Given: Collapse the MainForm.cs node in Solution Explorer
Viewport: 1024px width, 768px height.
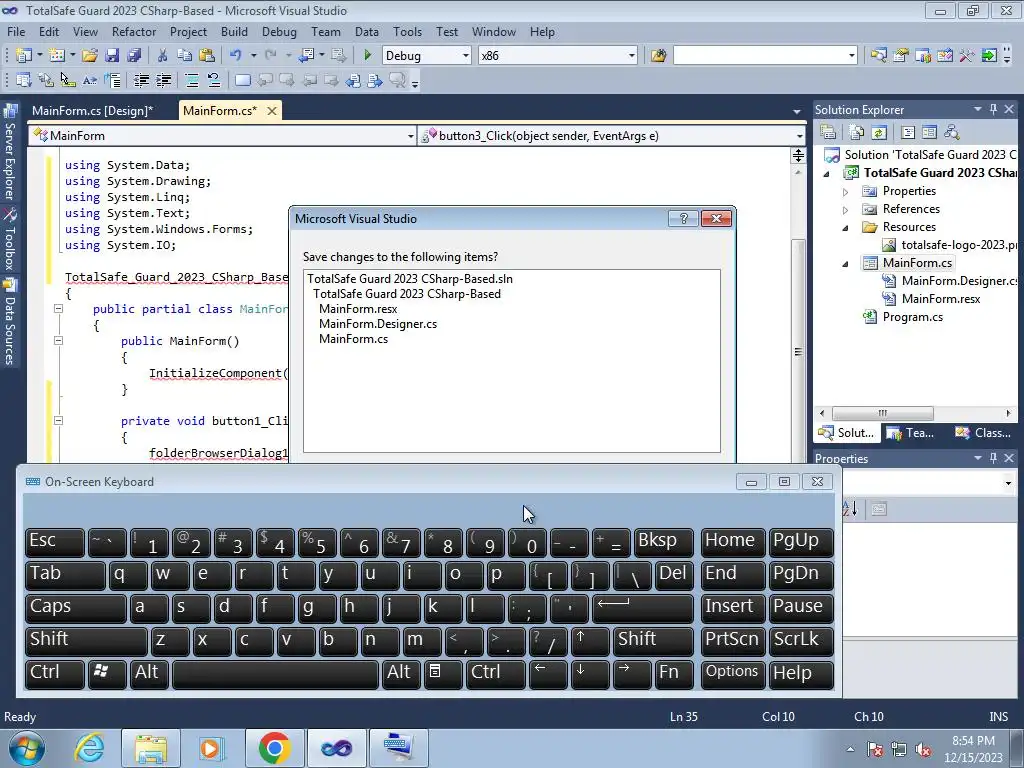Looking at the screenshot, I should coord(846,264).
